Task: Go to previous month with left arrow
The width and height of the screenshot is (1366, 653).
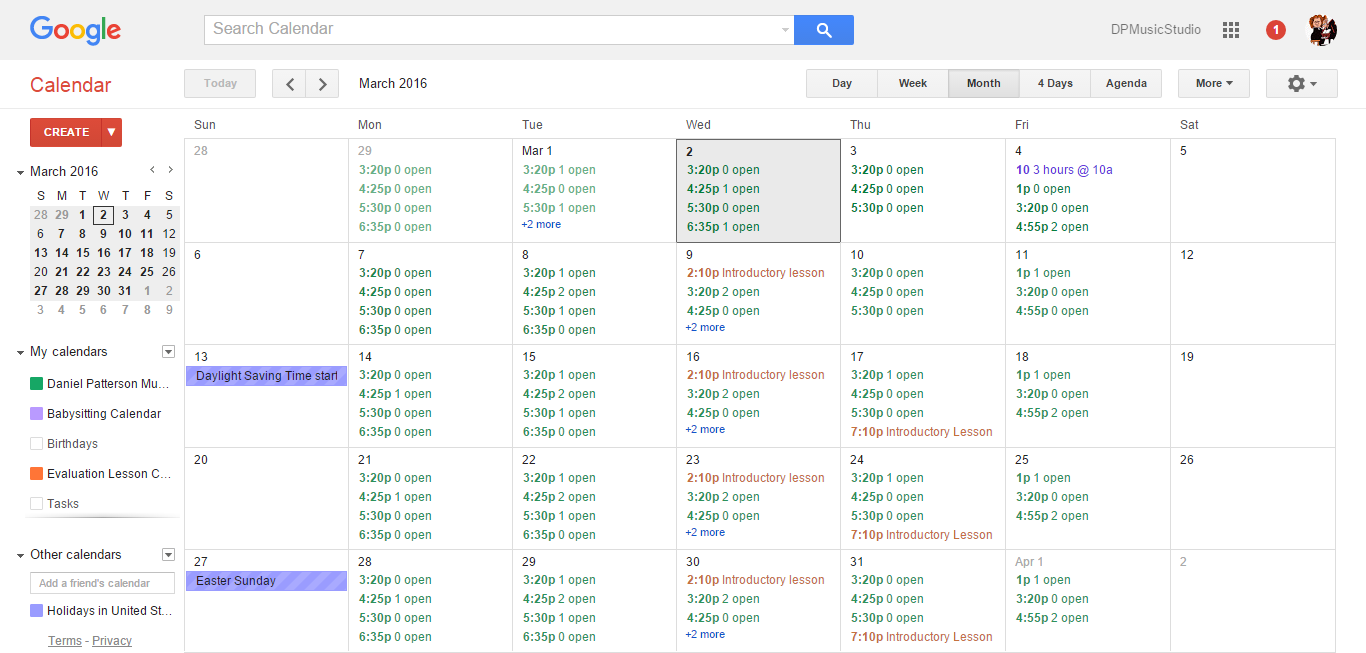Action: [289, 84]
